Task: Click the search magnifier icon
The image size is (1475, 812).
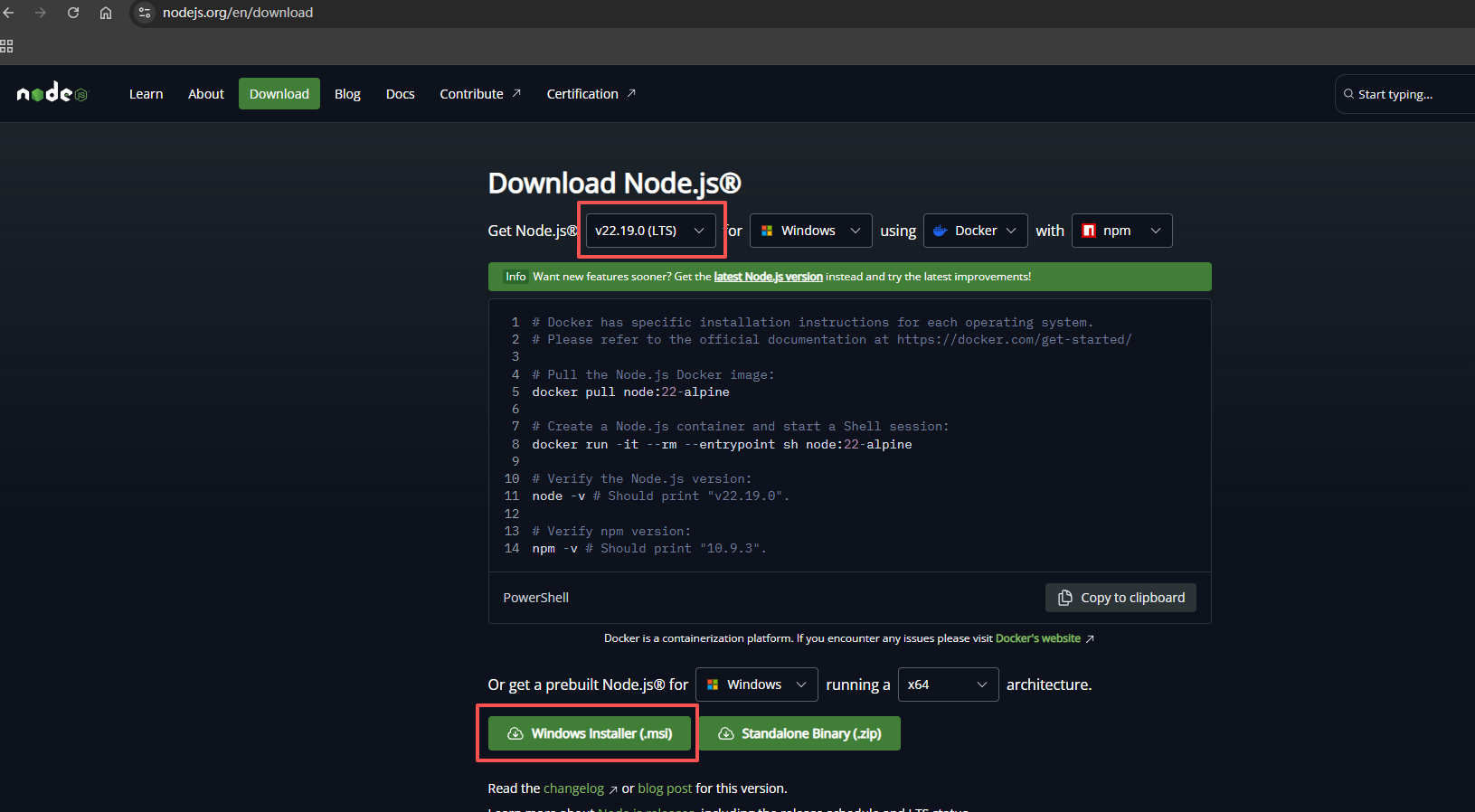Action: pos(1348,94)
